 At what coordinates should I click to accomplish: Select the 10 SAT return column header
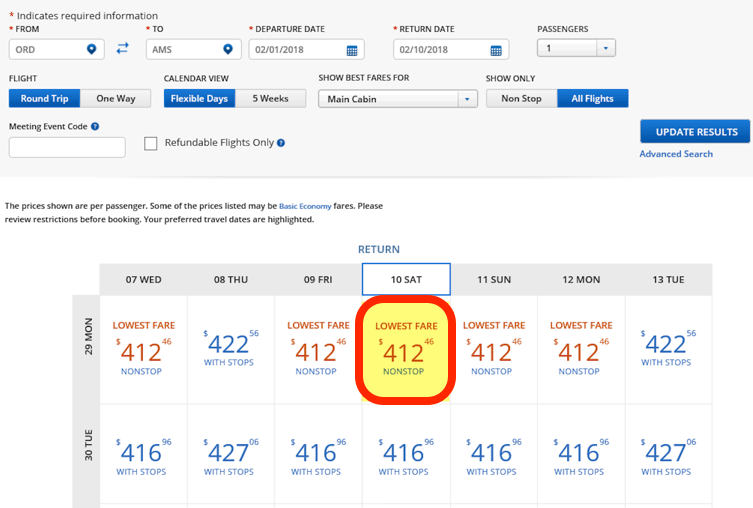coord(406,279)
